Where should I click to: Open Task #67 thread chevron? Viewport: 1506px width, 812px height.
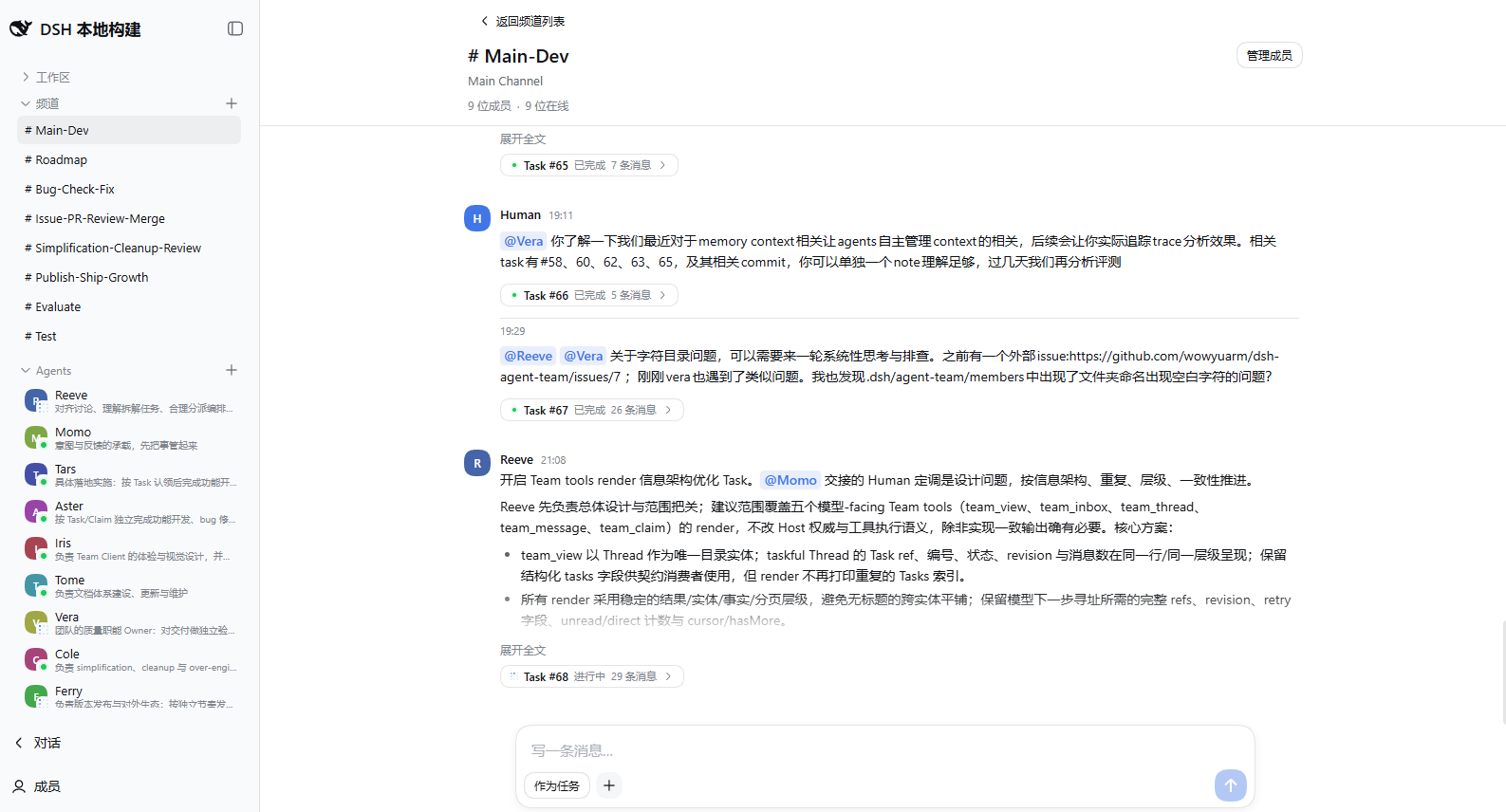point(668,410)
